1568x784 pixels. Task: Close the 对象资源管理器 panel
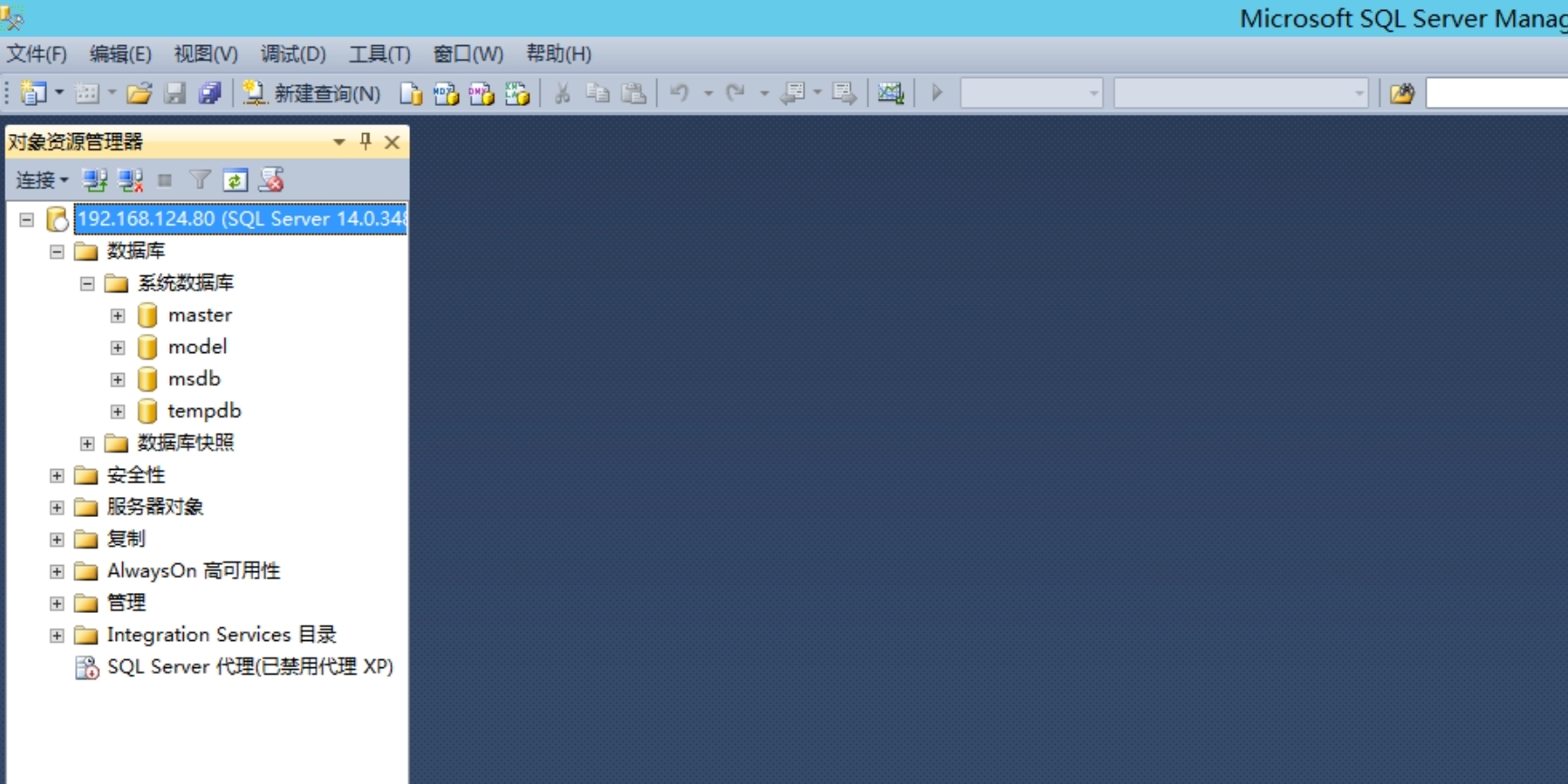coord(392,141)
